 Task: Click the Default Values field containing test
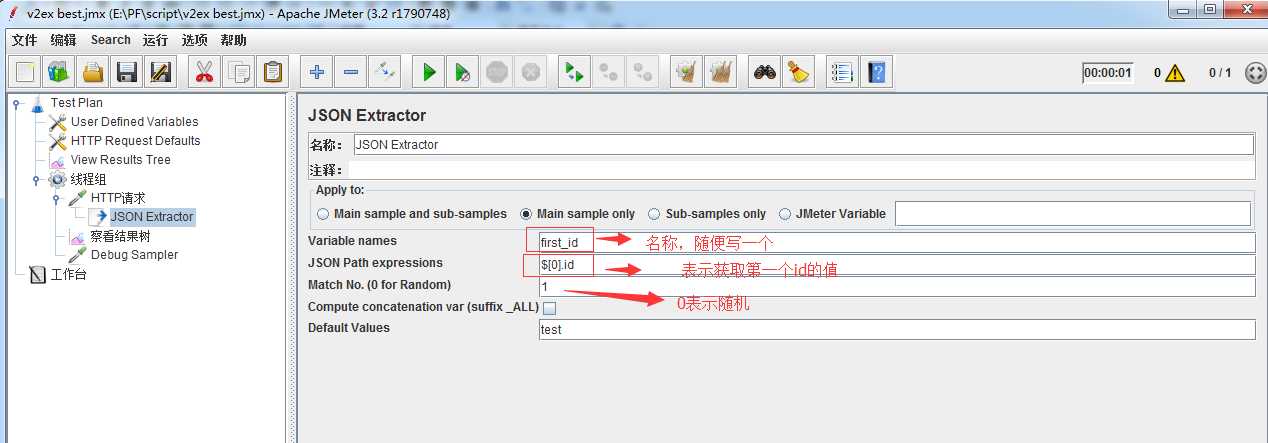pyautogui.click(x=896, y=330)
